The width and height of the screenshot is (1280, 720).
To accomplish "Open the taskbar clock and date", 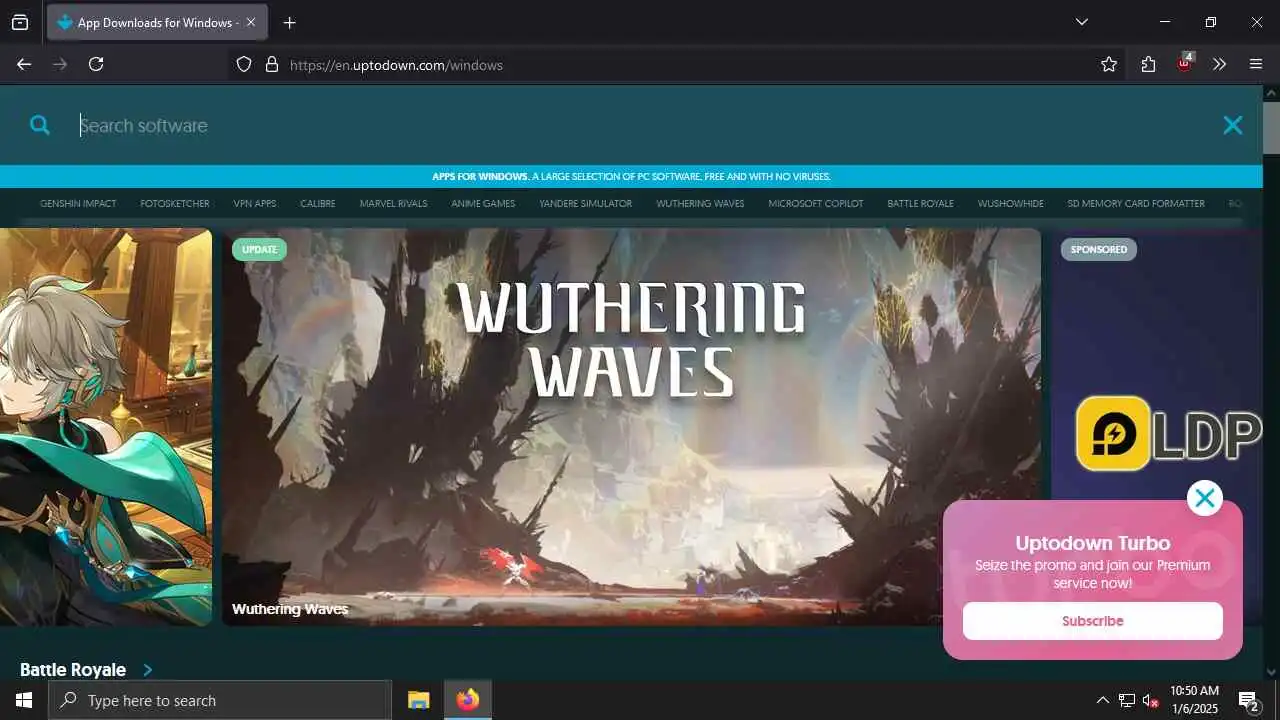I will coord(1194,700).
